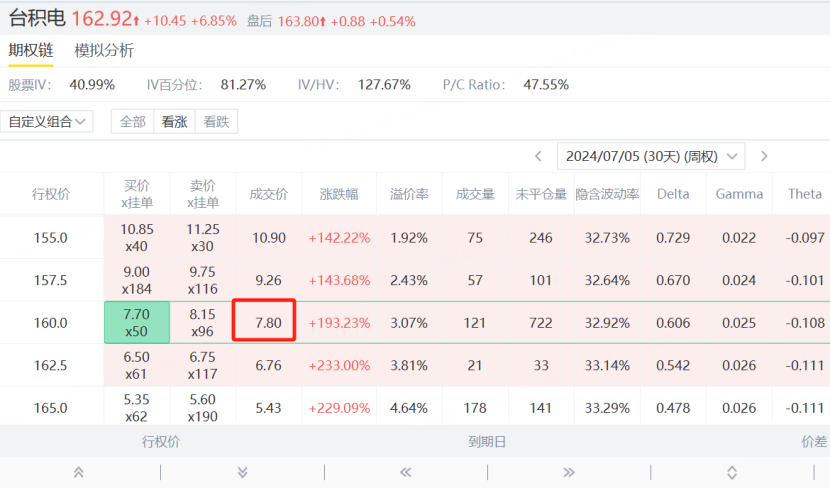Click ask 5.60 x190 cell
Image resolution: width=830 pixels, height=488 pixels.
(203, 408)
